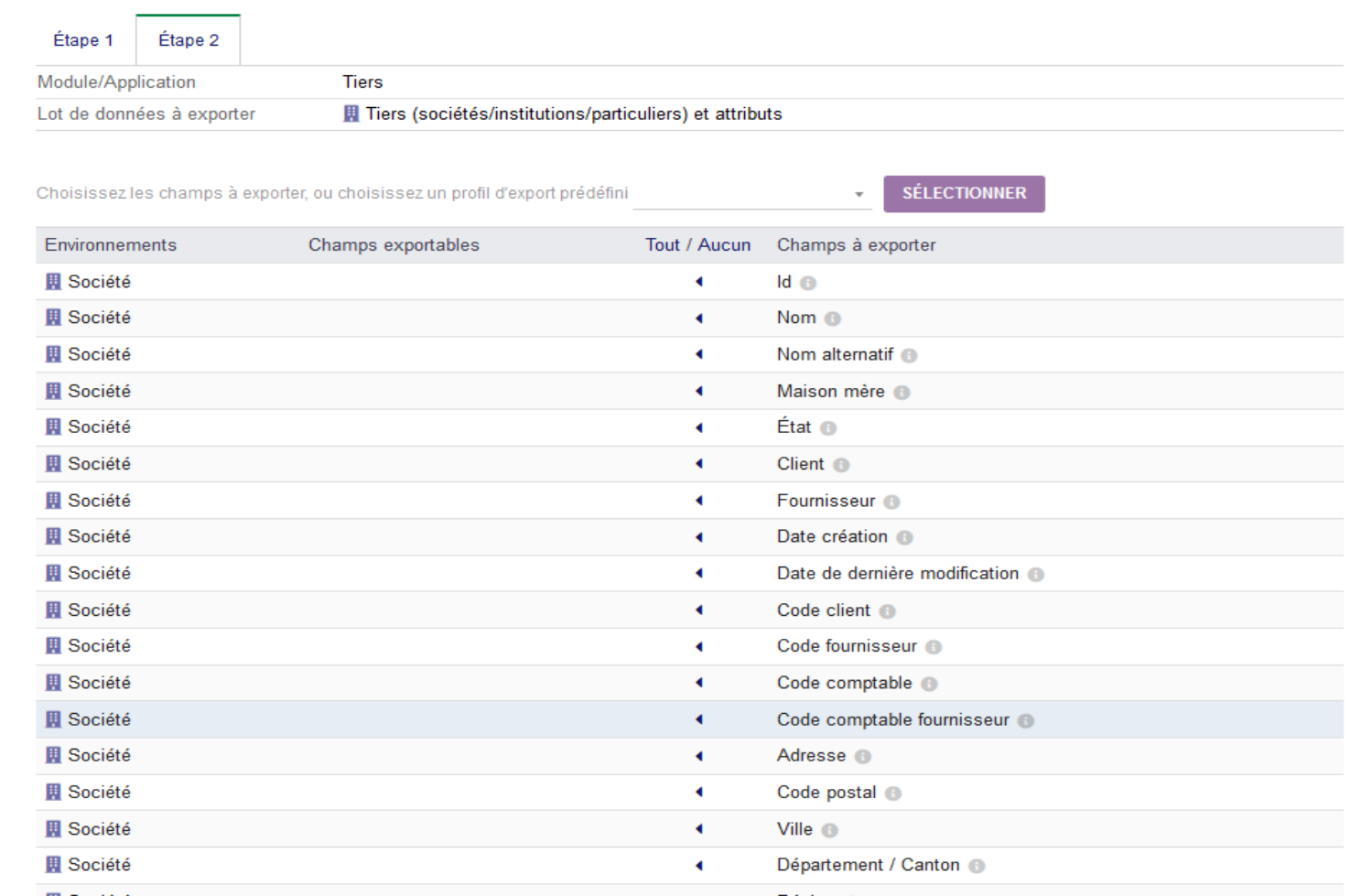Click info icon beside Maison mère

[x=902, y=393]
